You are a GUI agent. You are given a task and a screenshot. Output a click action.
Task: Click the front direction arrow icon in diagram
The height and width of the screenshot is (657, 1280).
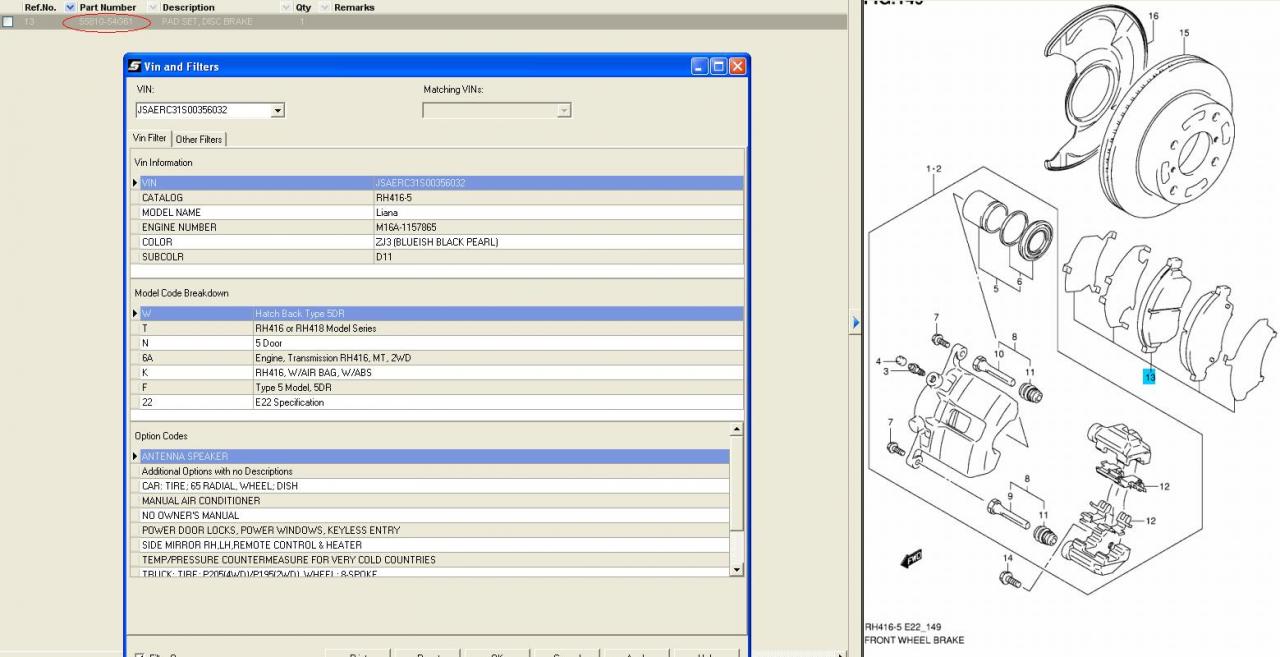[912, 558]
